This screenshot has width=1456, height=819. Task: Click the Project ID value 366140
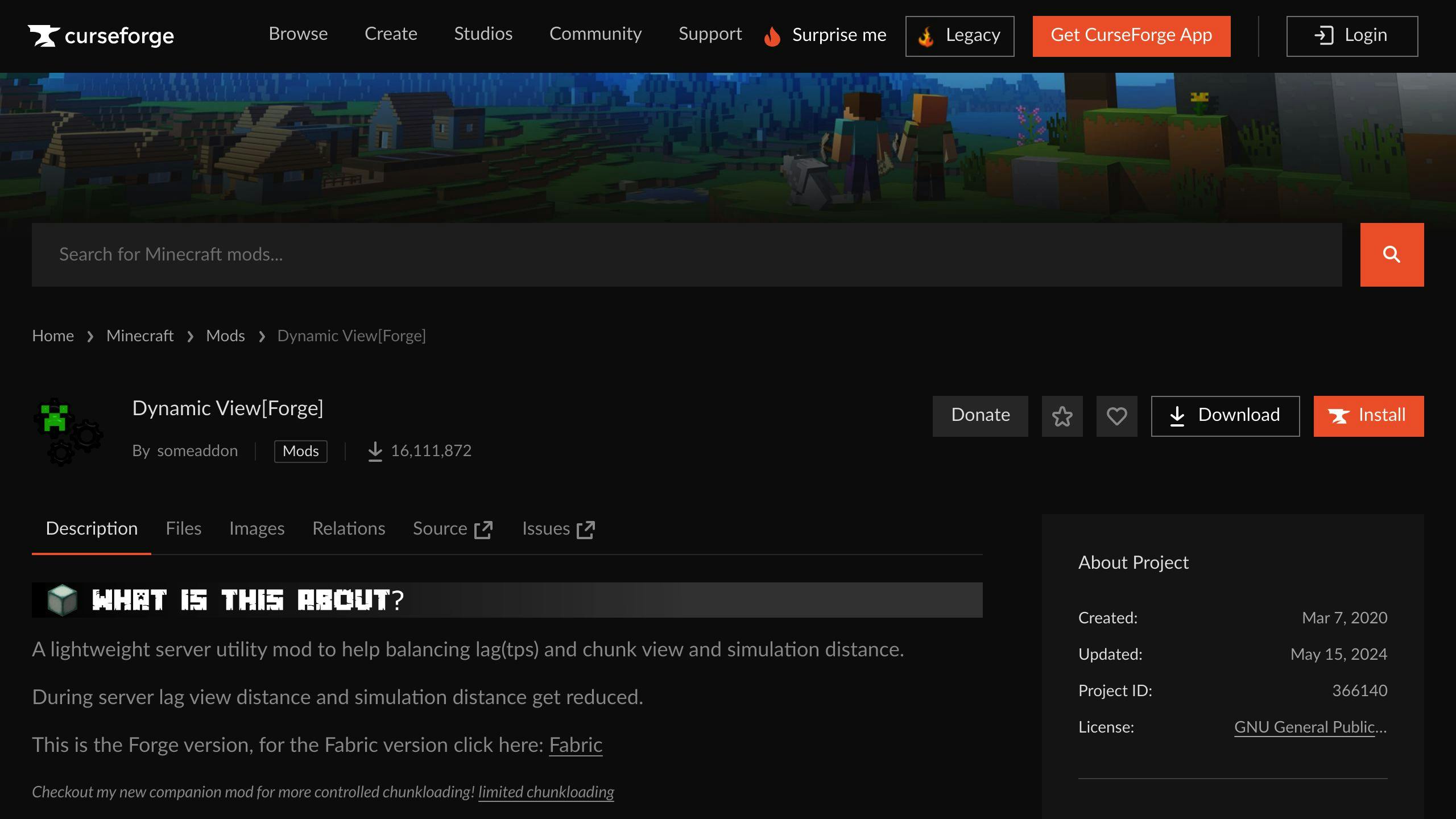(x=1359, y=691)
